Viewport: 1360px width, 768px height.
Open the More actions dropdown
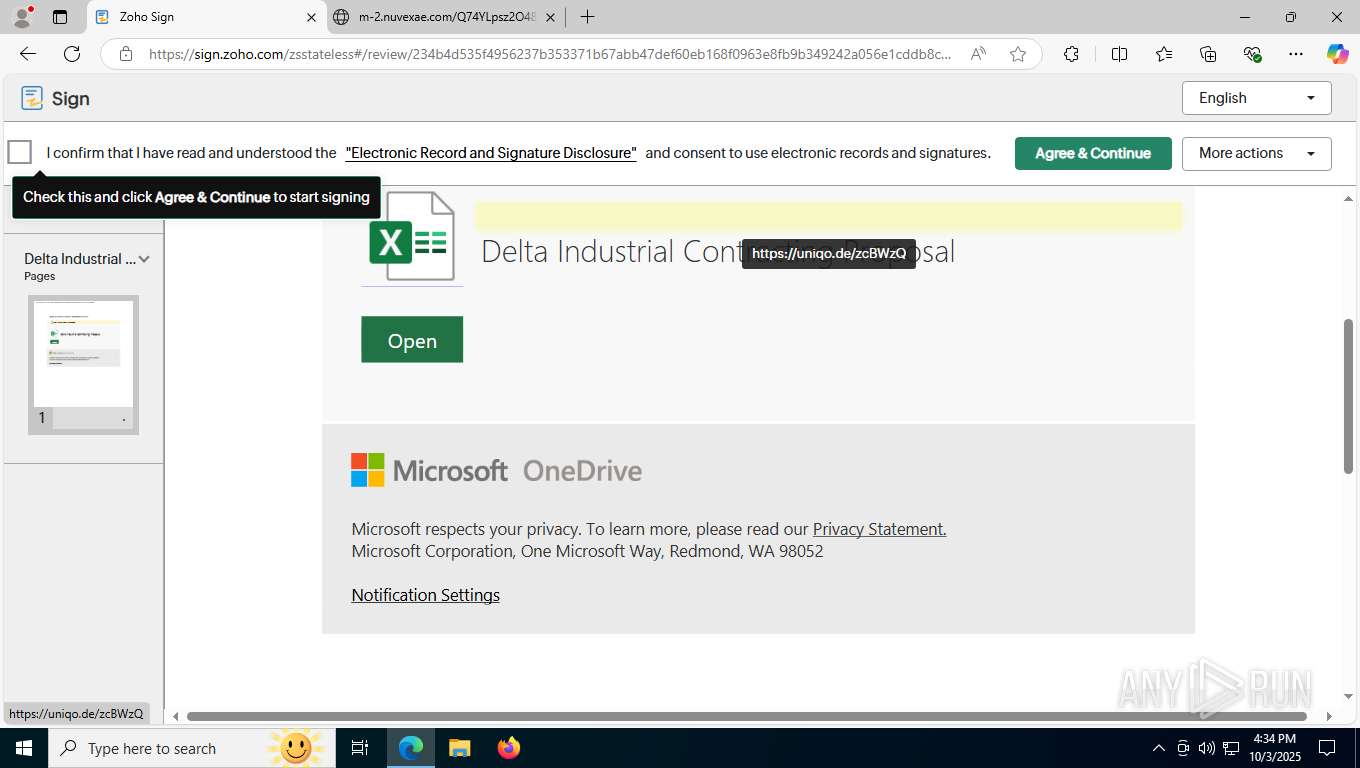point(1257,153)
